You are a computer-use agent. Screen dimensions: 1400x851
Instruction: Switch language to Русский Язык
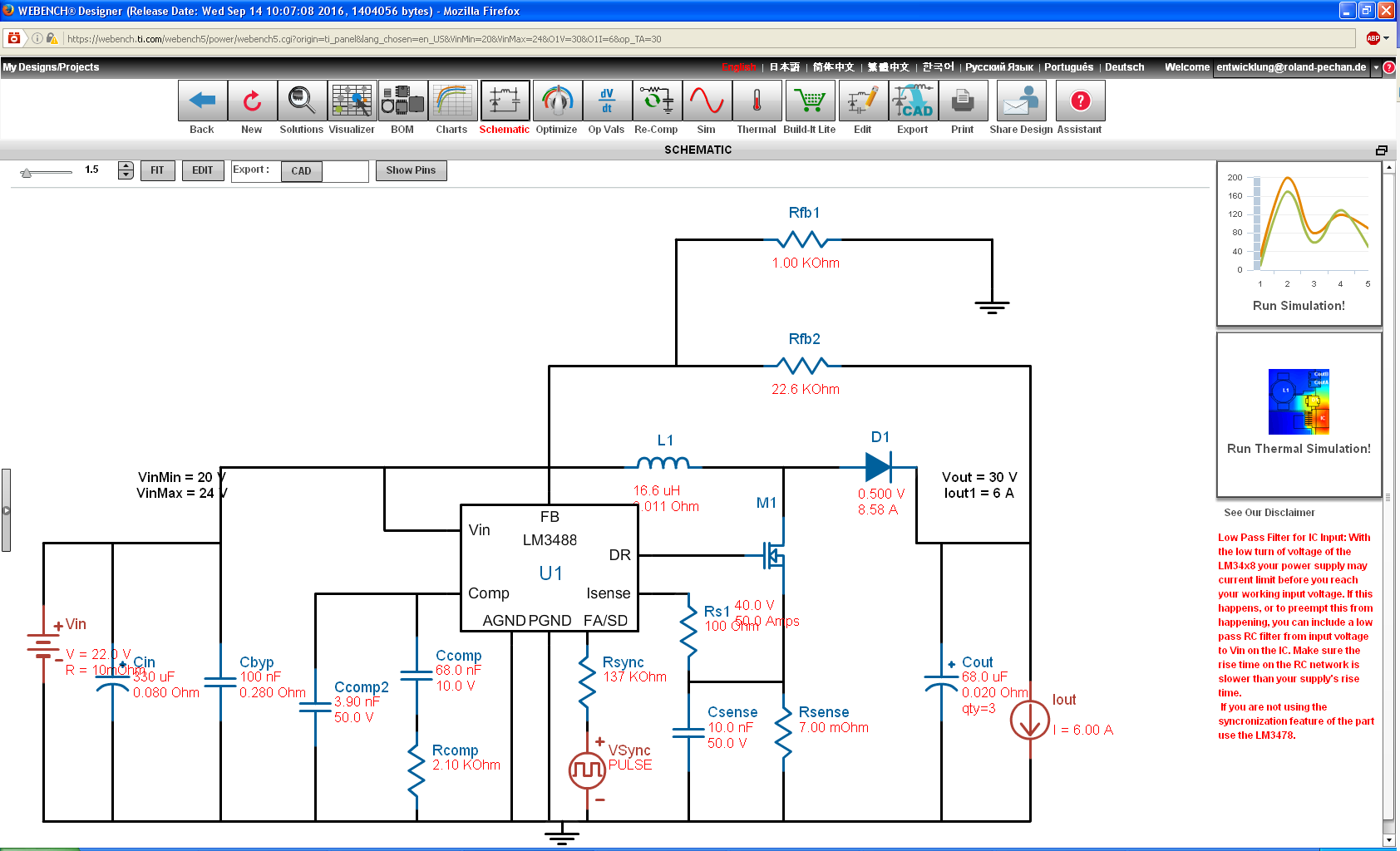(998, 67)
